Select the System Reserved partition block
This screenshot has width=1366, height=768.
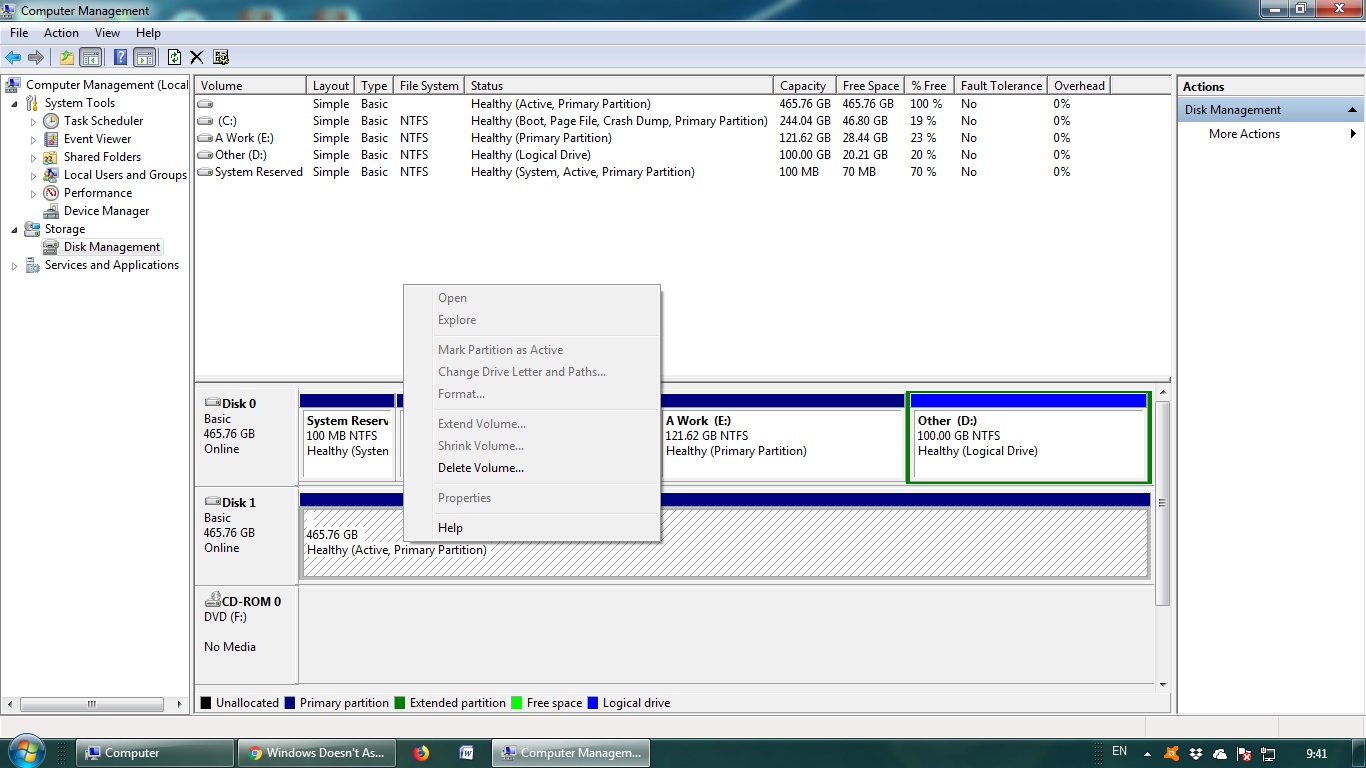pos(347,437)
